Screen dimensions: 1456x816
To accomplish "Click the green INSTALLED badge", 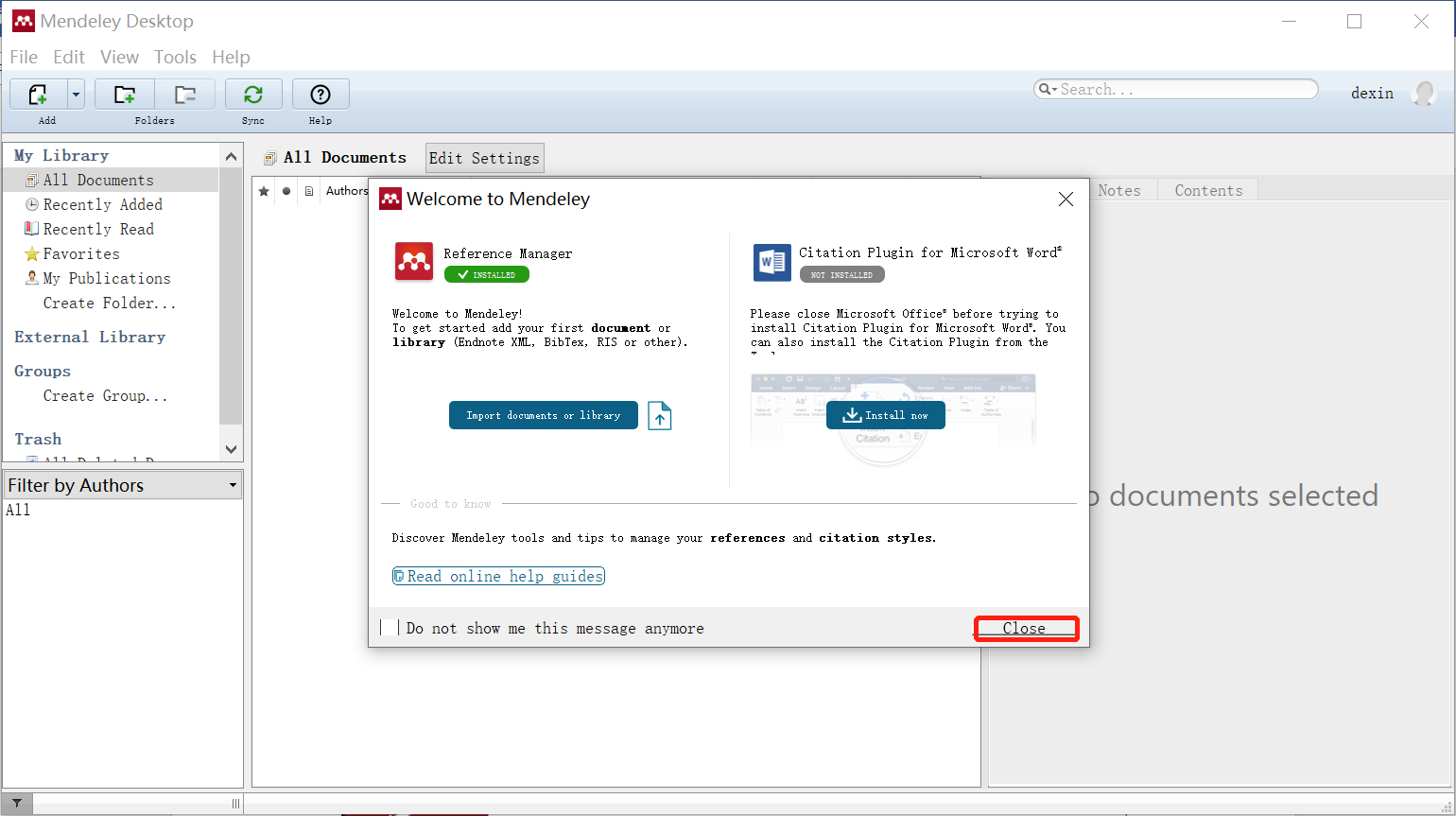I will coord(487,275).
